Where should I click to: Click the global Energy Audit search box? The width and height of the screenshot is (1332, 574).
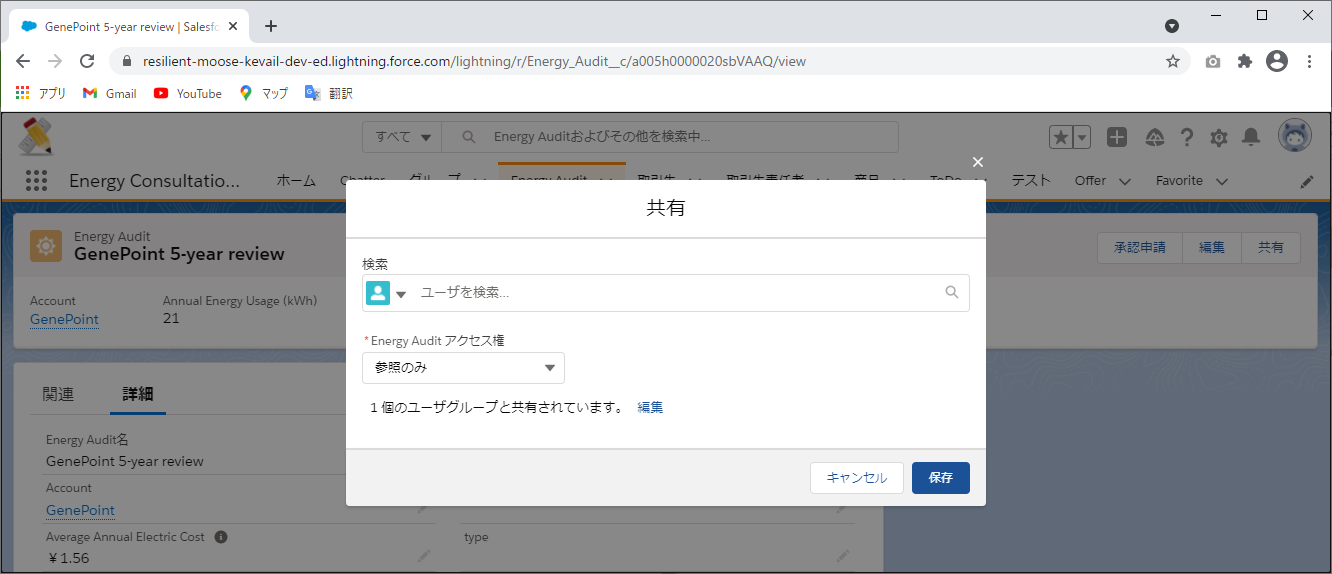coord(670,137)
